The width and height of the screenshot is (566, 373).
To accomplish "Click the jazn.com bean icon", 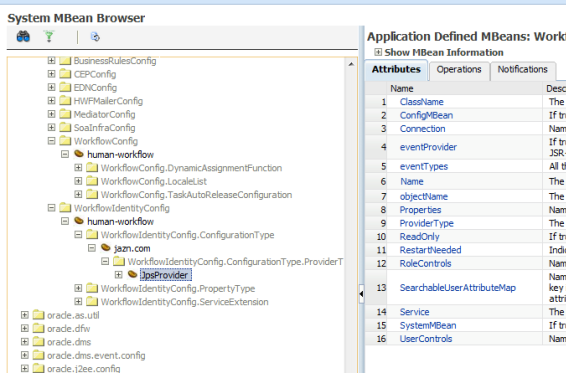I will (105, 248).
